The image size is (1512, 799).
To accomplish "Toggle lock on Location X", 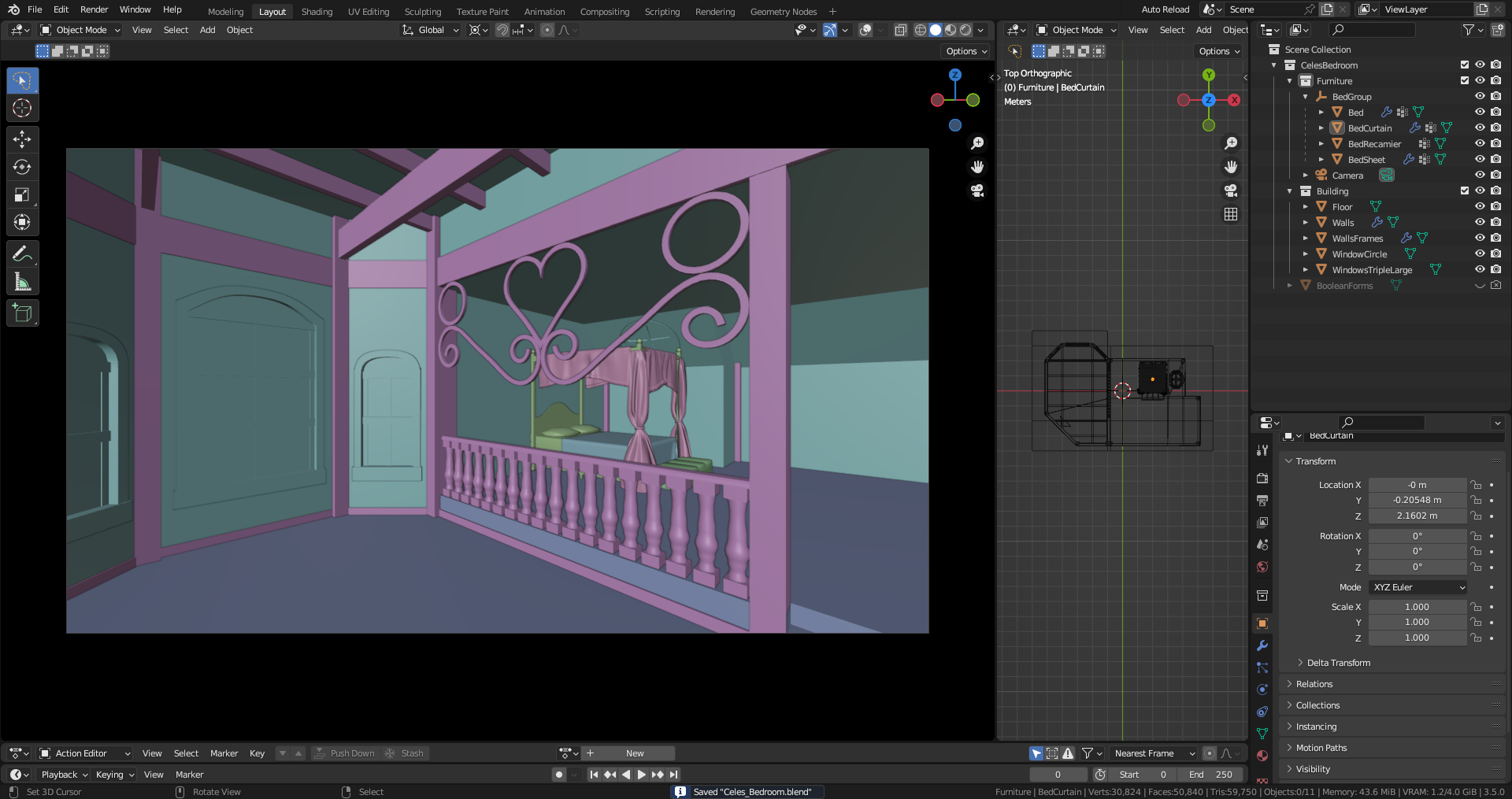I will pyautogui.click(x=1476, y=485).
